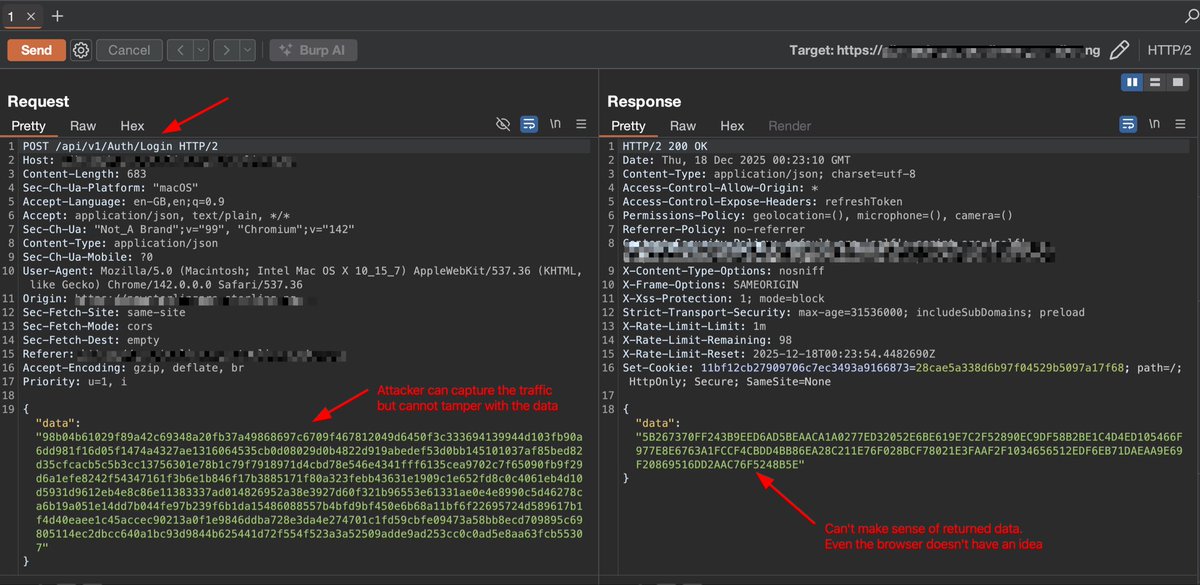This screenshot has height=585, width=1200.
Task: Toggle word wrap in the Response editor
Action: (x=1127, y=123)
